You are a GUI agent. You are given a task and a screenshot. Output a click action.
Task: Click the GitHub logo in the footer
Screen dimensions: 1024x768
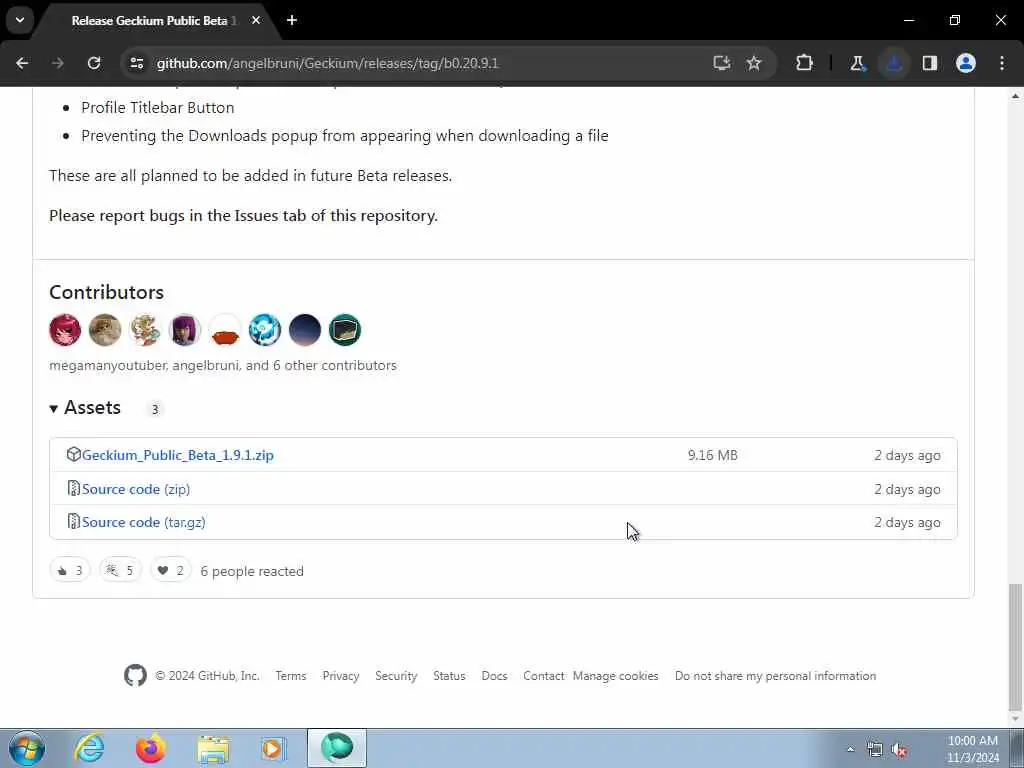tap(135, 675)
